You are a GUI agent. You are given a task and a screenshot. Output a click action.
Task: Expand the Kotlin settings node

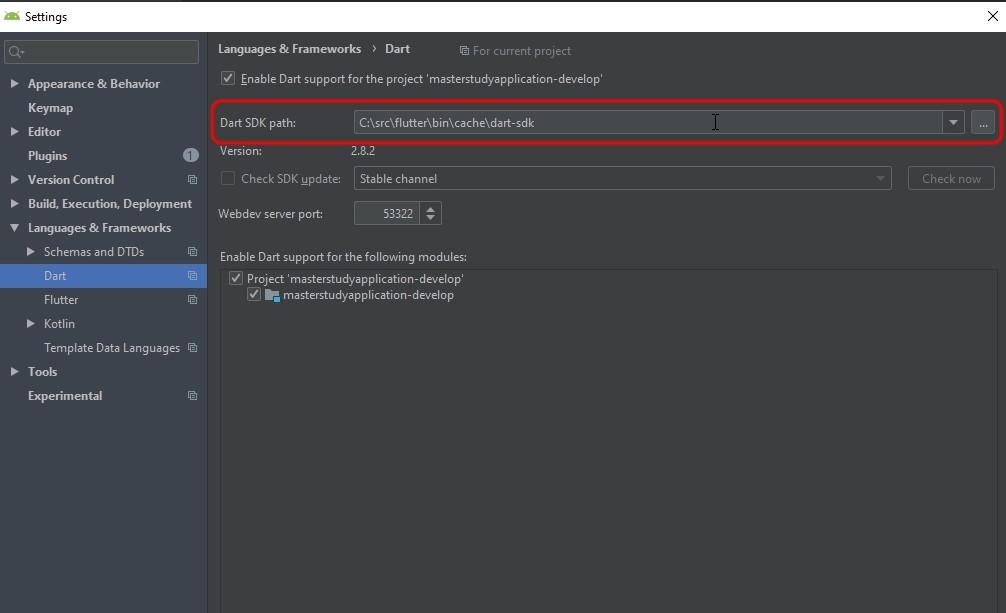[x=30, y=324]
